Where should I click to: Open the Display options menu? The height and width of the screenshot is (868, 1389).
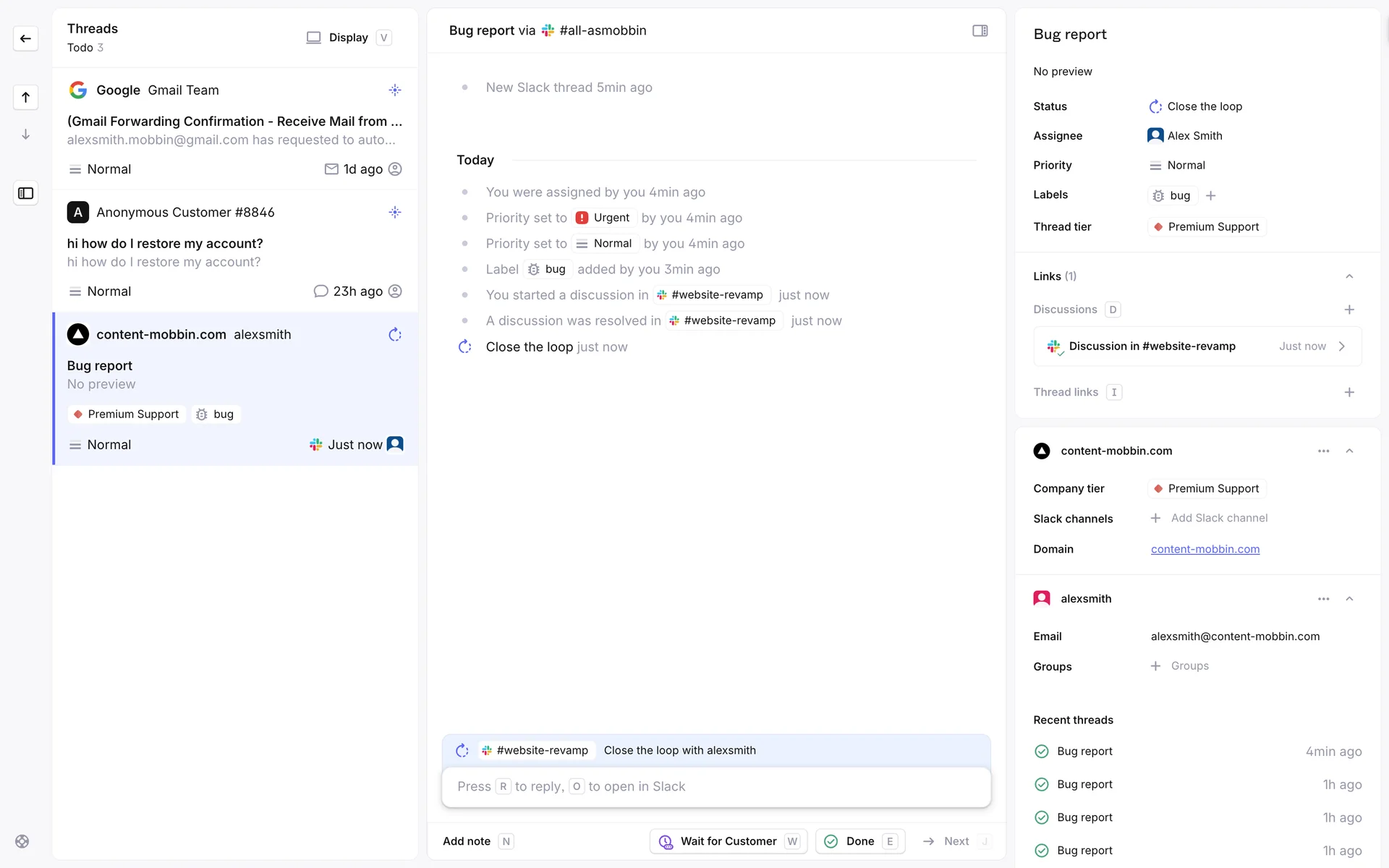(x=349, y=38)
